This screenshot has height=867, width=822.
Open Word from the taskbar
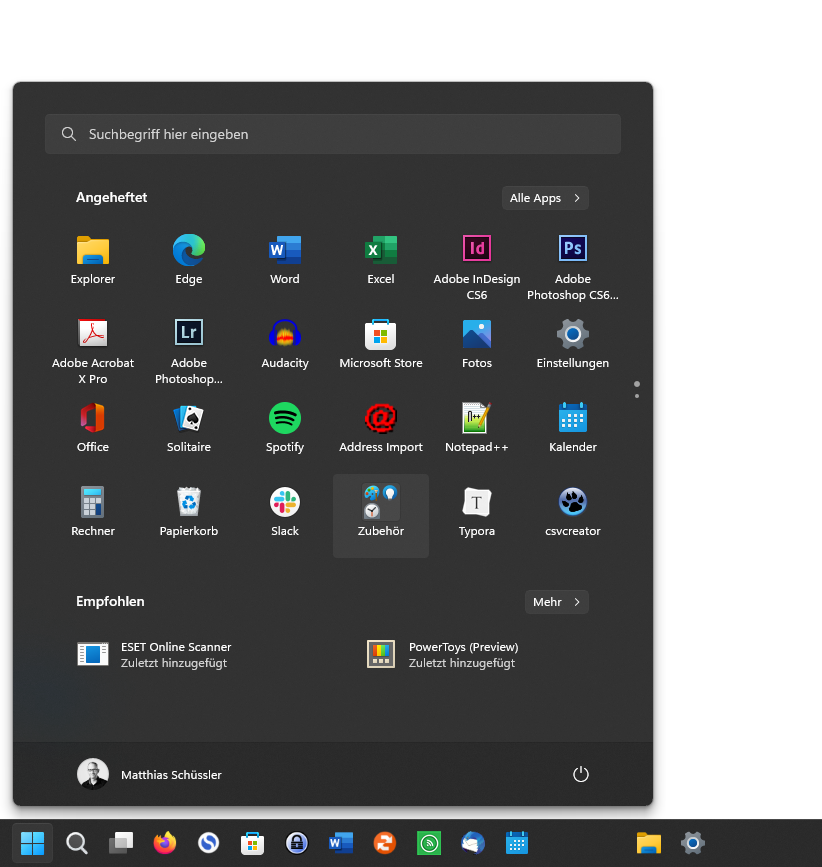click(x=341, y=843)
